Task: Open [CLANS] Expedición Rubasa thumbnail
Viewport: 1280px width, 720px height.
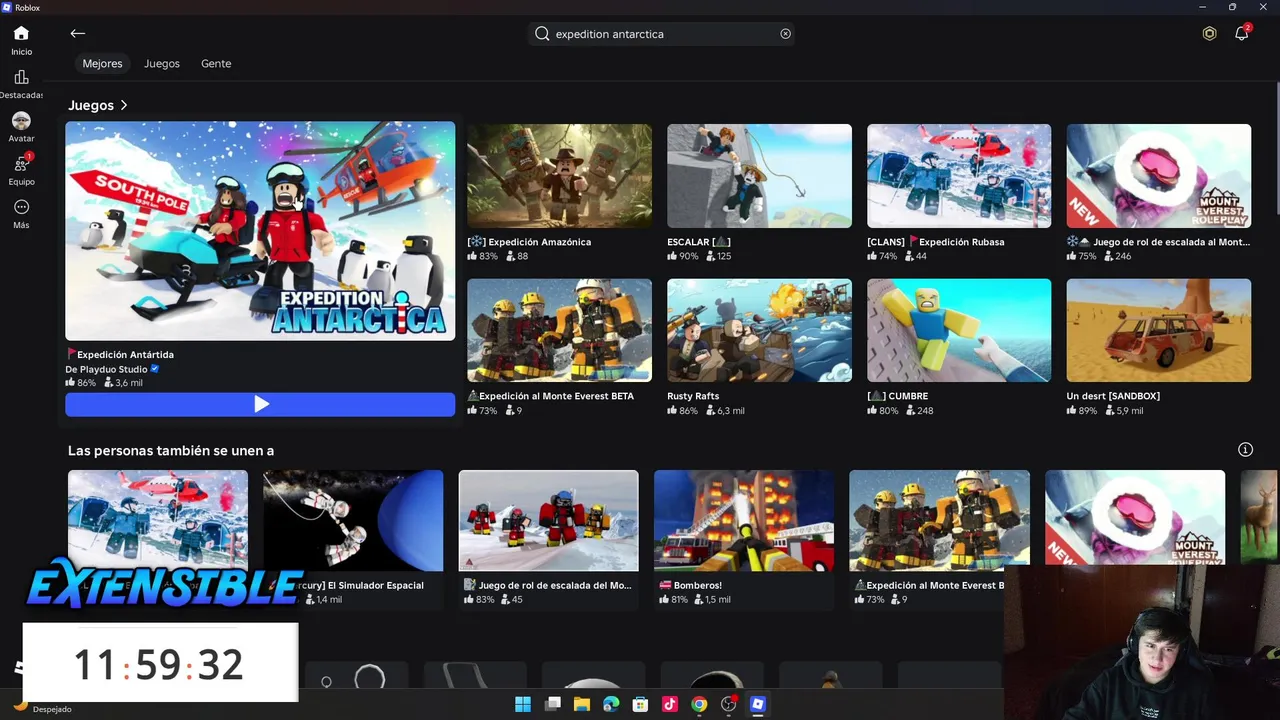Action: [x=959, y=176]
